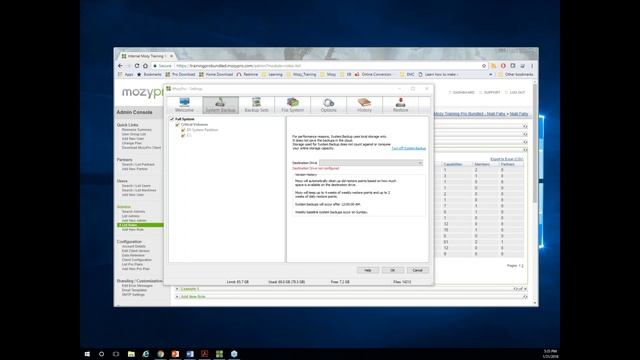Select the System Backup tab

click(220, 105)
